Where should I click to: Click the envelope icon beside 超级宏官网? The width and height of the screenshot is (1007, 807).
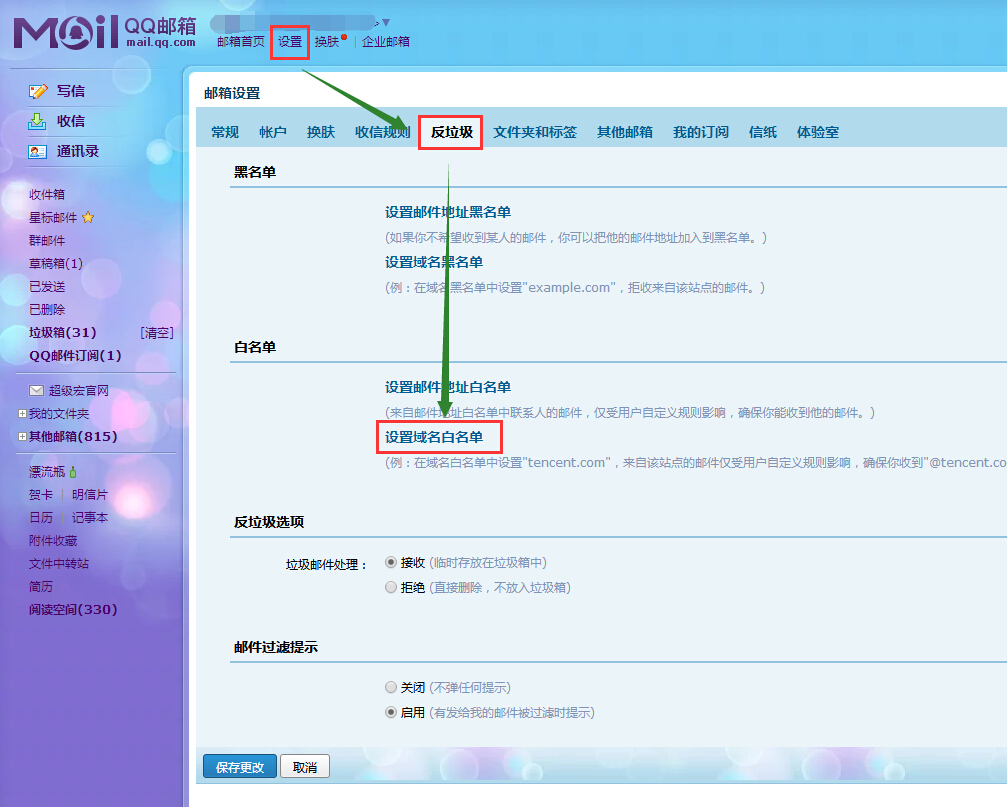coord(36,391)
